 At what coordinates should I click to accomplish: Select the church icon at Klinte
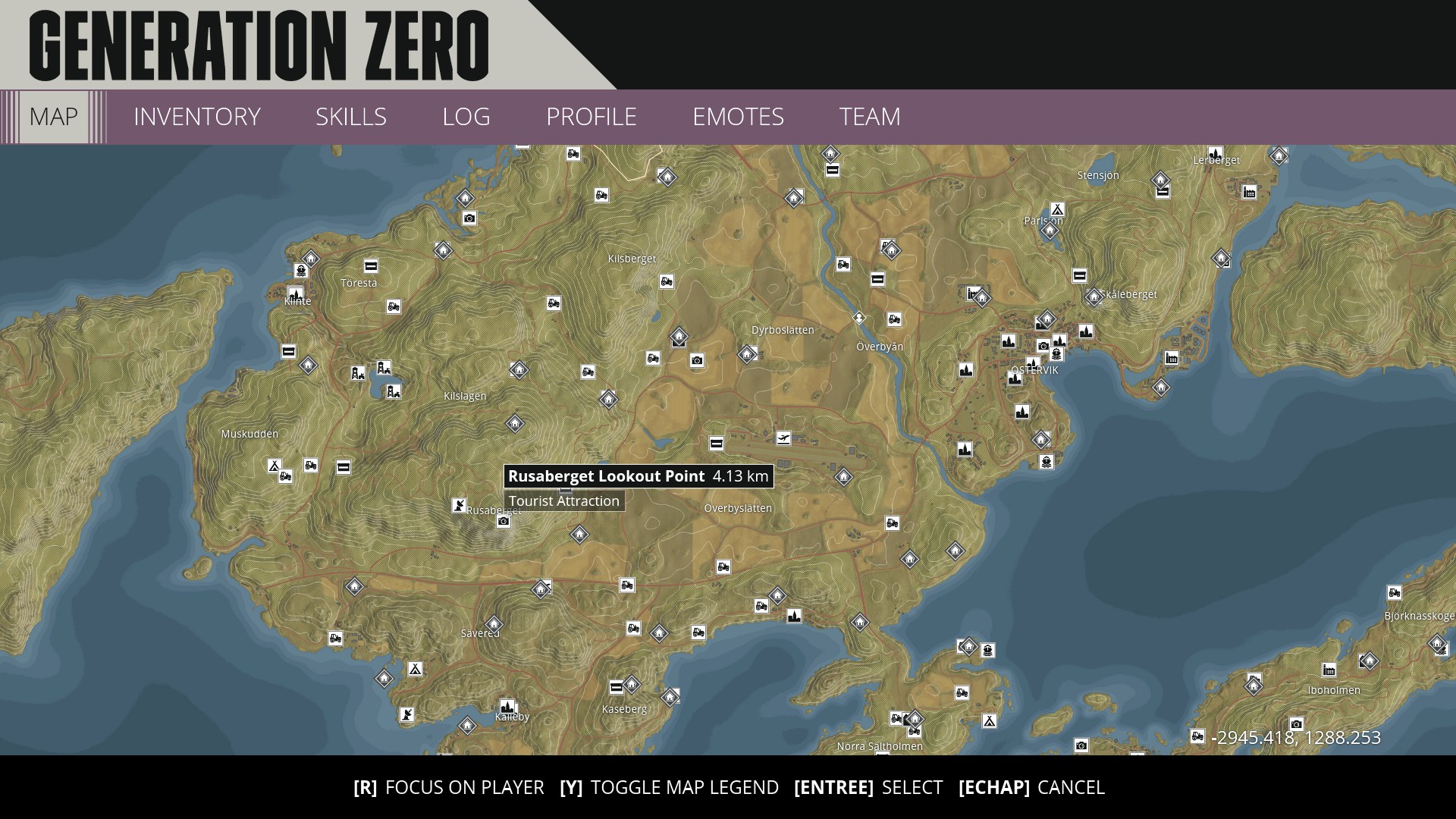[x=295, y=295]
